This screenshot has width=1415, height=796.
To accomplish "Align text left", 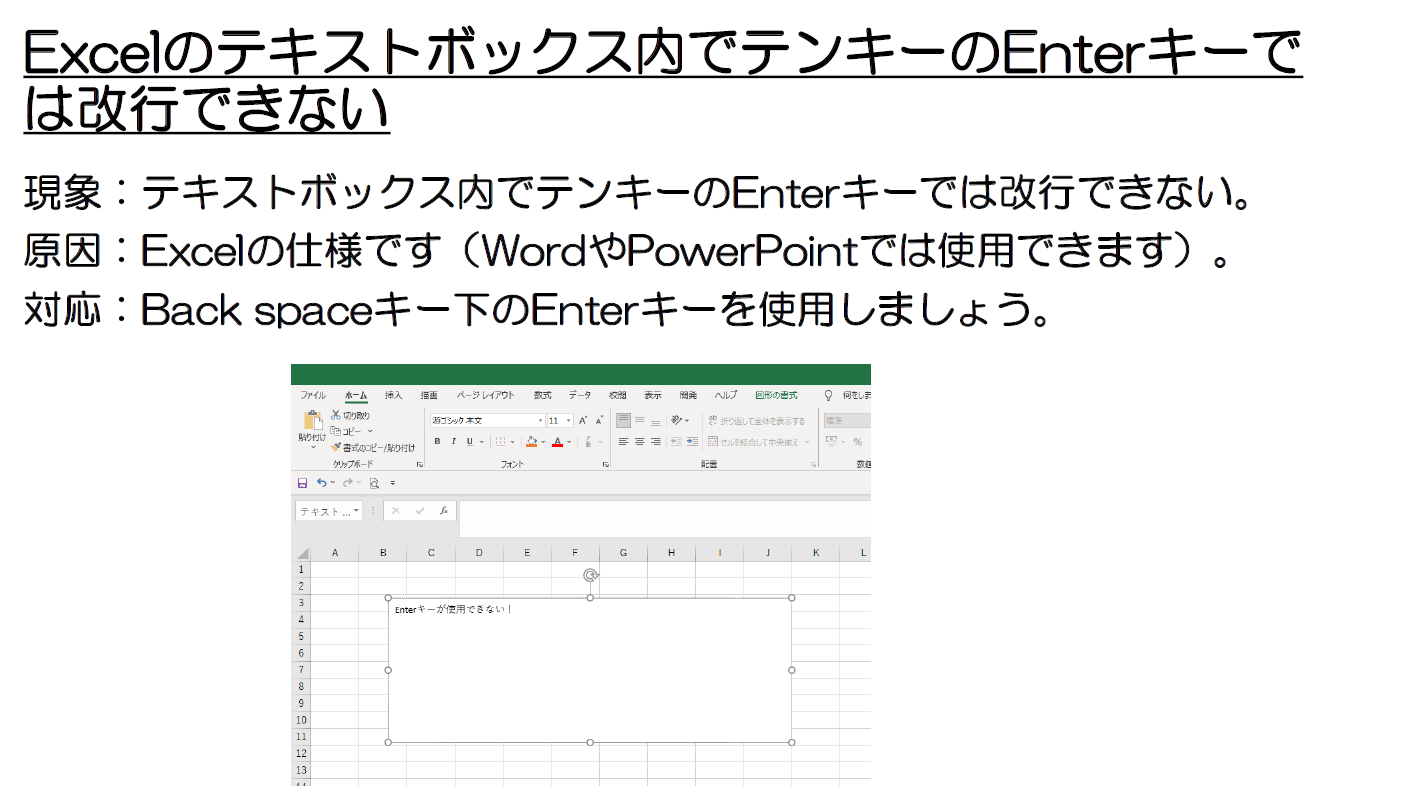I will (623, 441).
